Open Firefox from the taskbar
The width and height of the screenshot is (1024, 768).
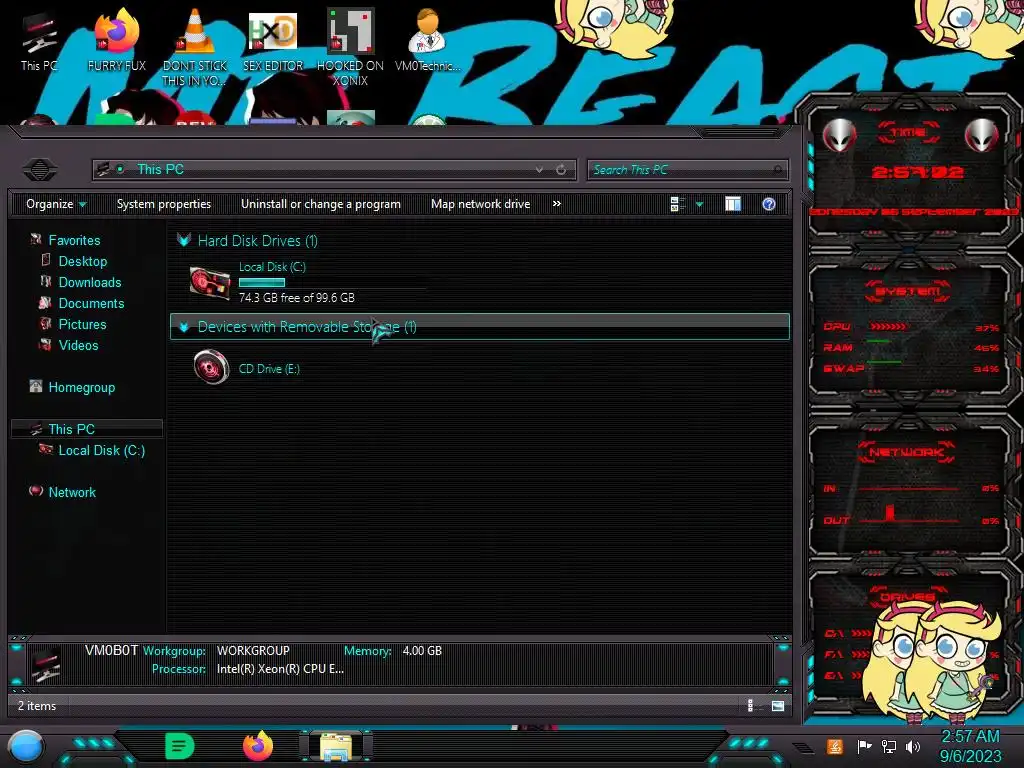click(258, 746)
